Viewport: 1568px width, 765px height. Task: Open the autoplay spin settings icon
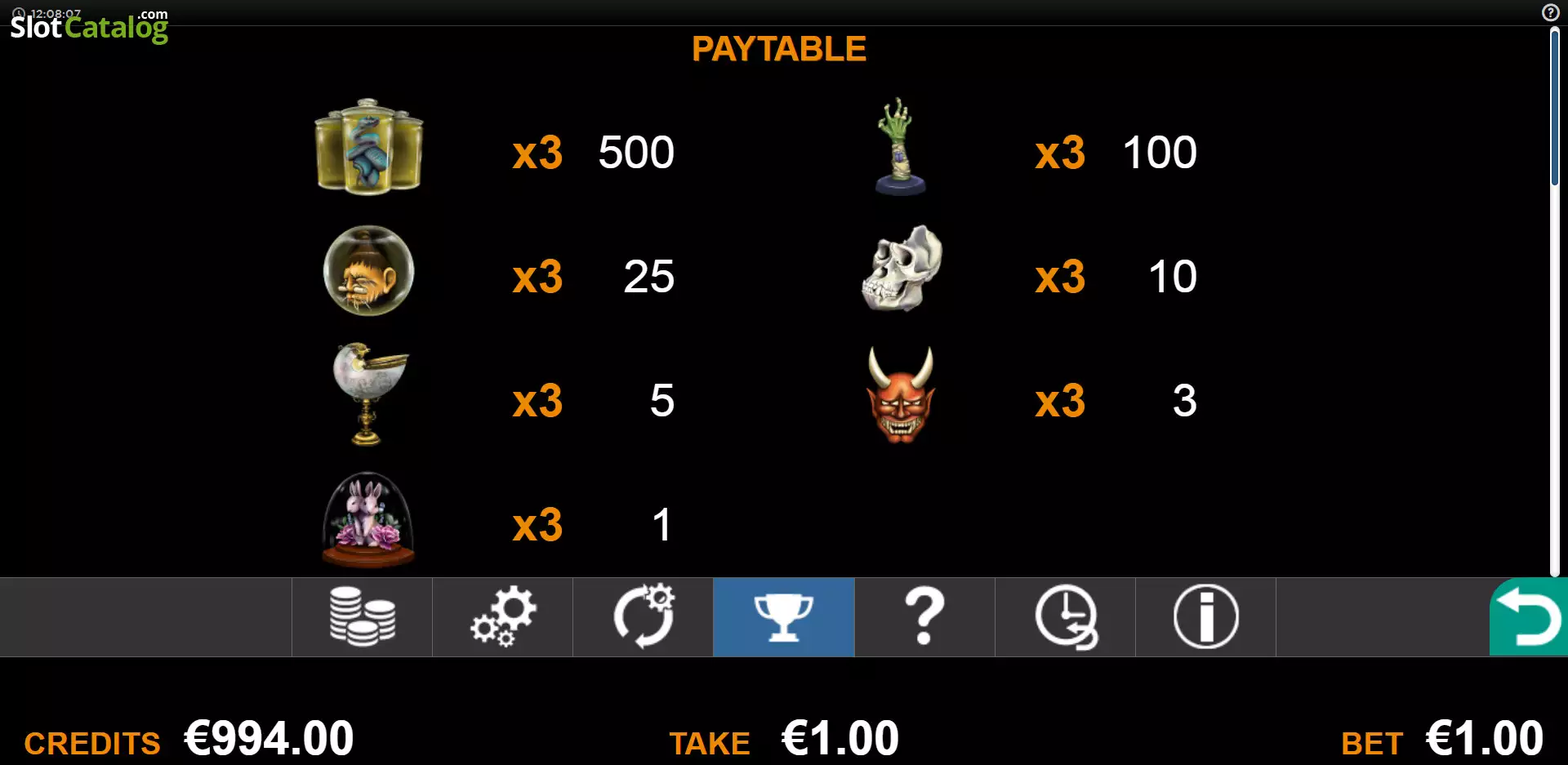pos(643,617)
